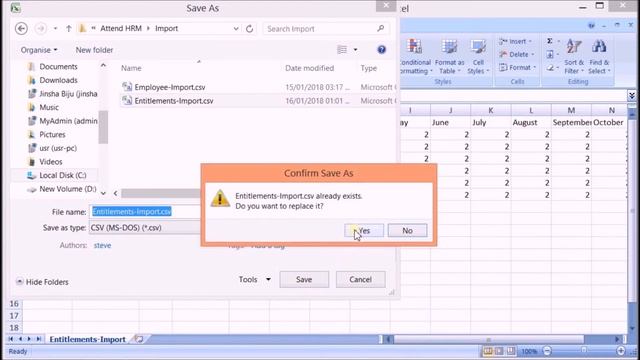Viewport: 640px width, 360px height.
Task: Click Conditional Formatting in Excel ribbon
Action: pyautogui.click(x=415, y=57)
